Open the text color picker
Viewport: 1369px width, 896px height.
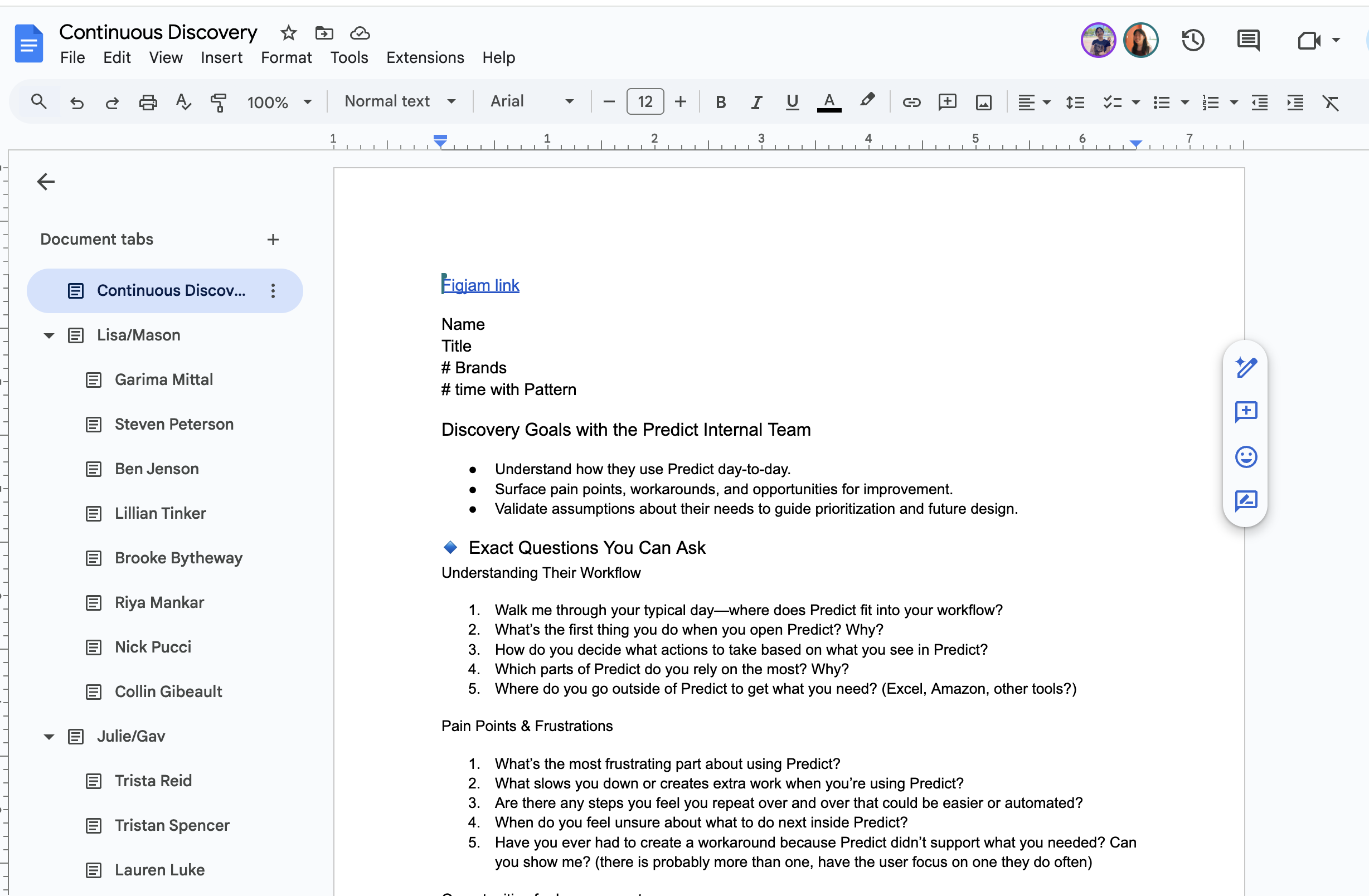coord(829,103)
